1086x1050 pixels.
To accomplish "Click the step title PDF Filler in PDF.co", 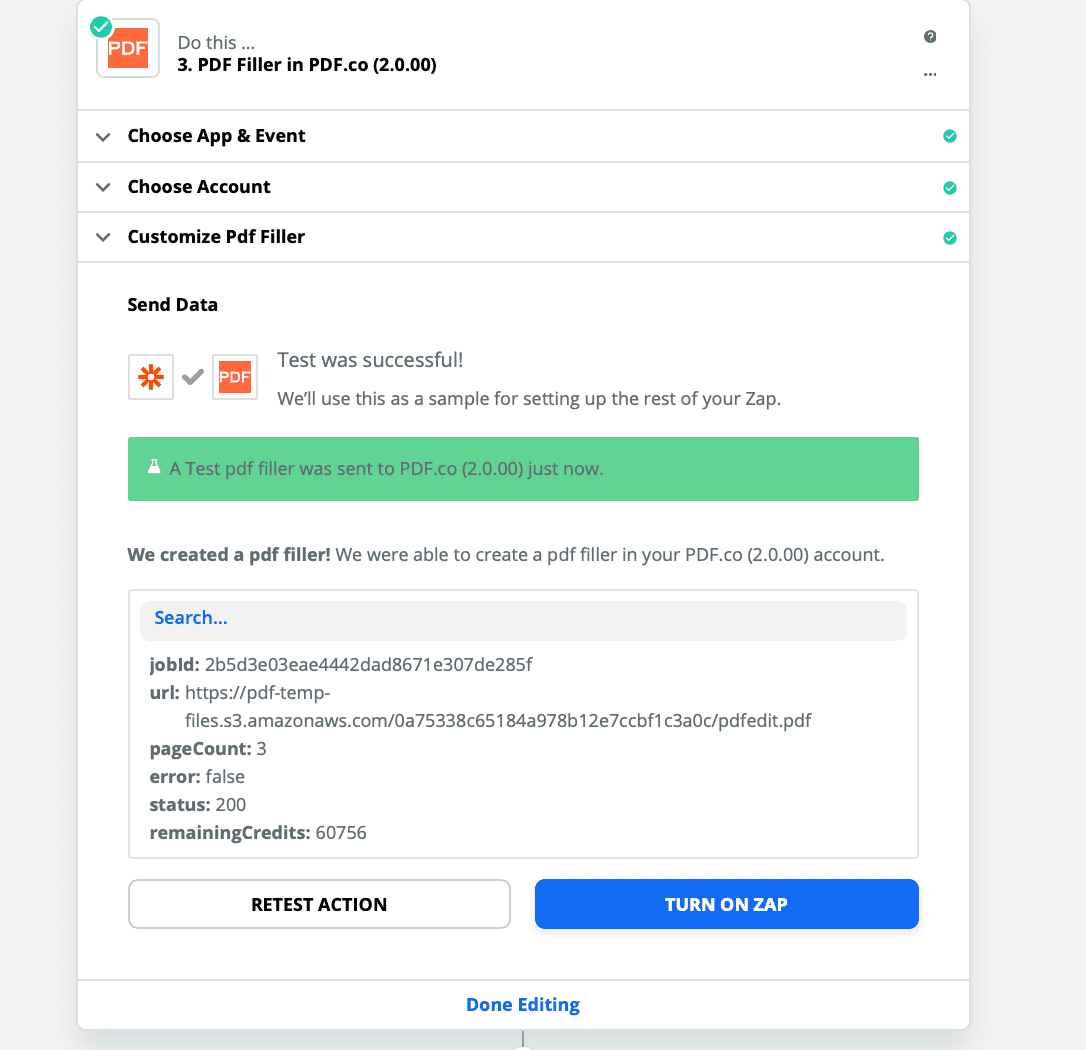I will coord(306,66).
